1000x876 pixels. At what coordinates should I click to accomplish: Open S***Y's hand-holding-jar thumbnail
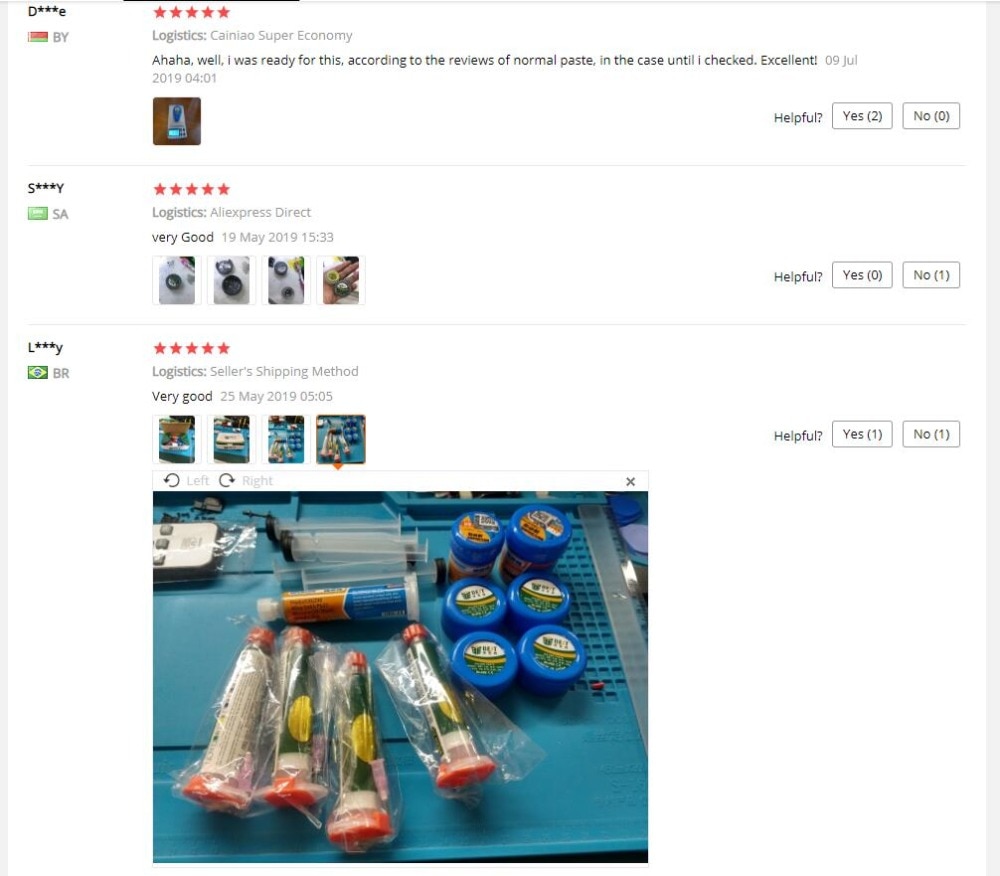coord(341,281)
